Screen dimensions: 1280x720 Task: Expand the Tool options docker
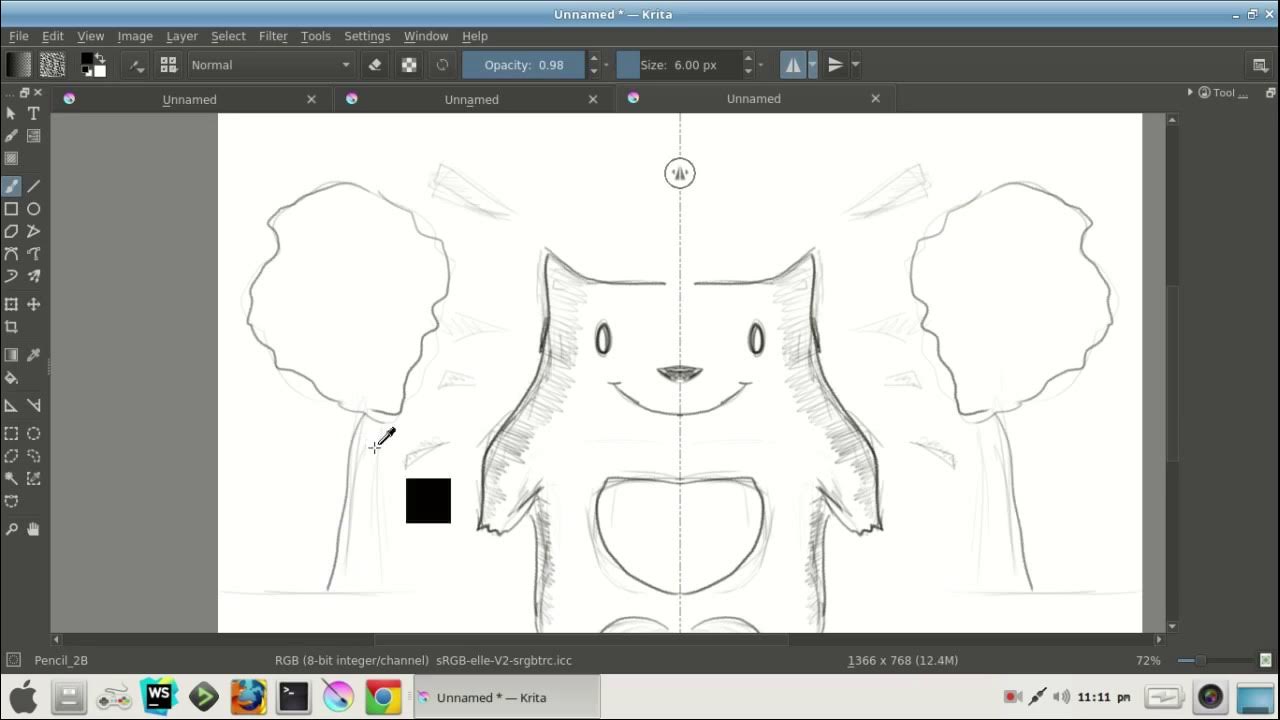coord(1190,92)
